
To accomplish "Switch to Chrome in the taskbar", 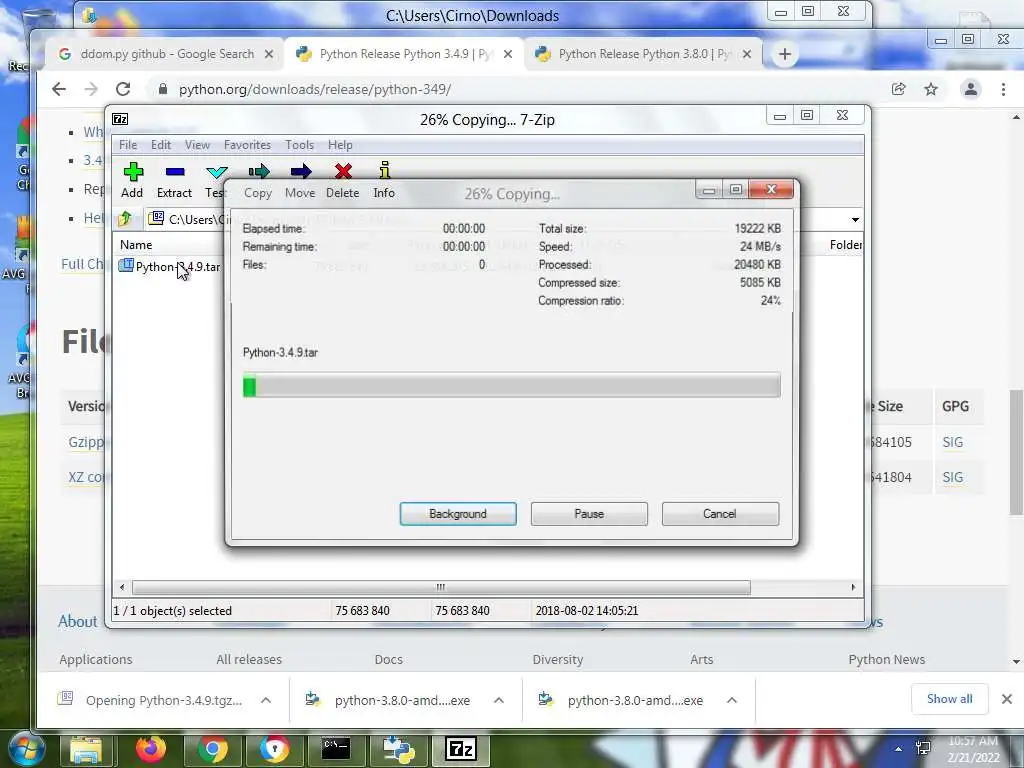I will [x=213, y=750].
